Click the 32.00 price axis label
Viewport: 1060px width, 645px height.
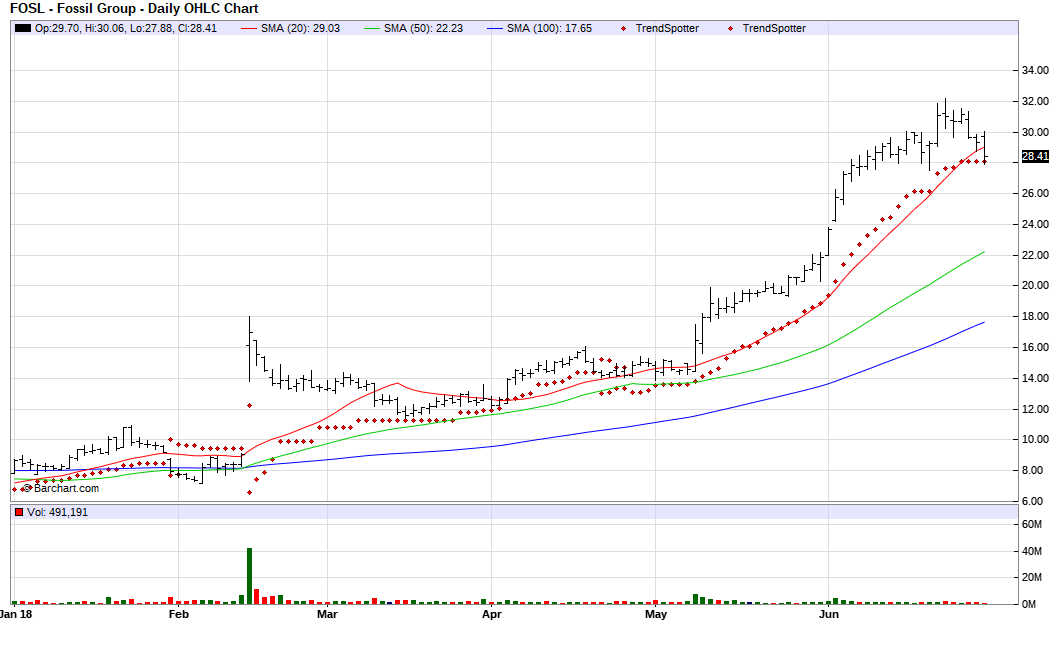(1035, 101)
